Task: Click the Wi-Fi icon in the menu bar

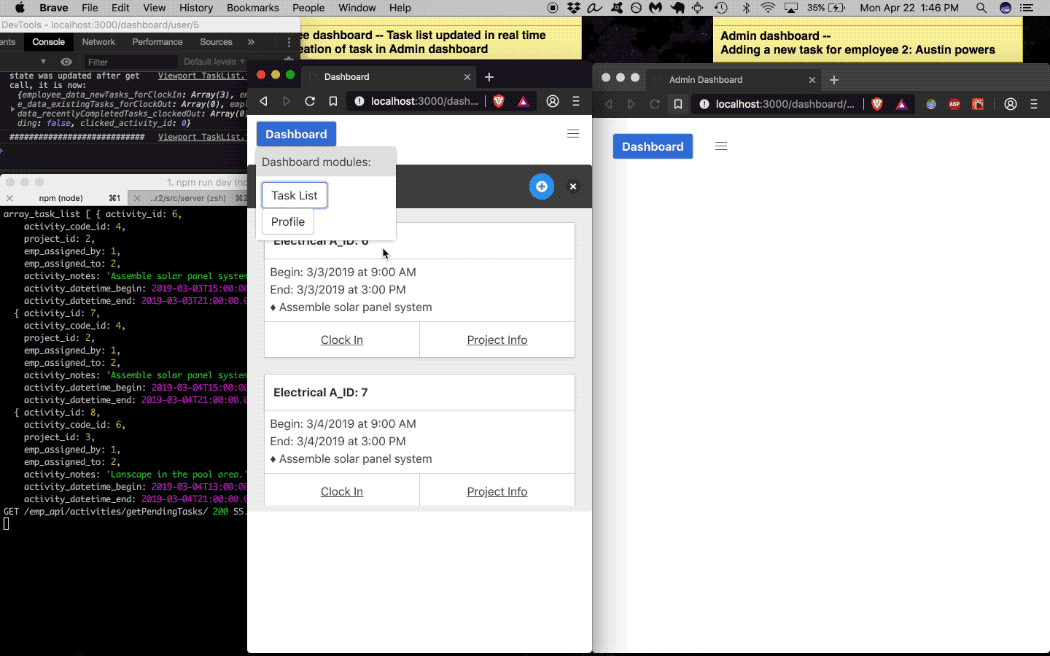Action: [768, 7]
